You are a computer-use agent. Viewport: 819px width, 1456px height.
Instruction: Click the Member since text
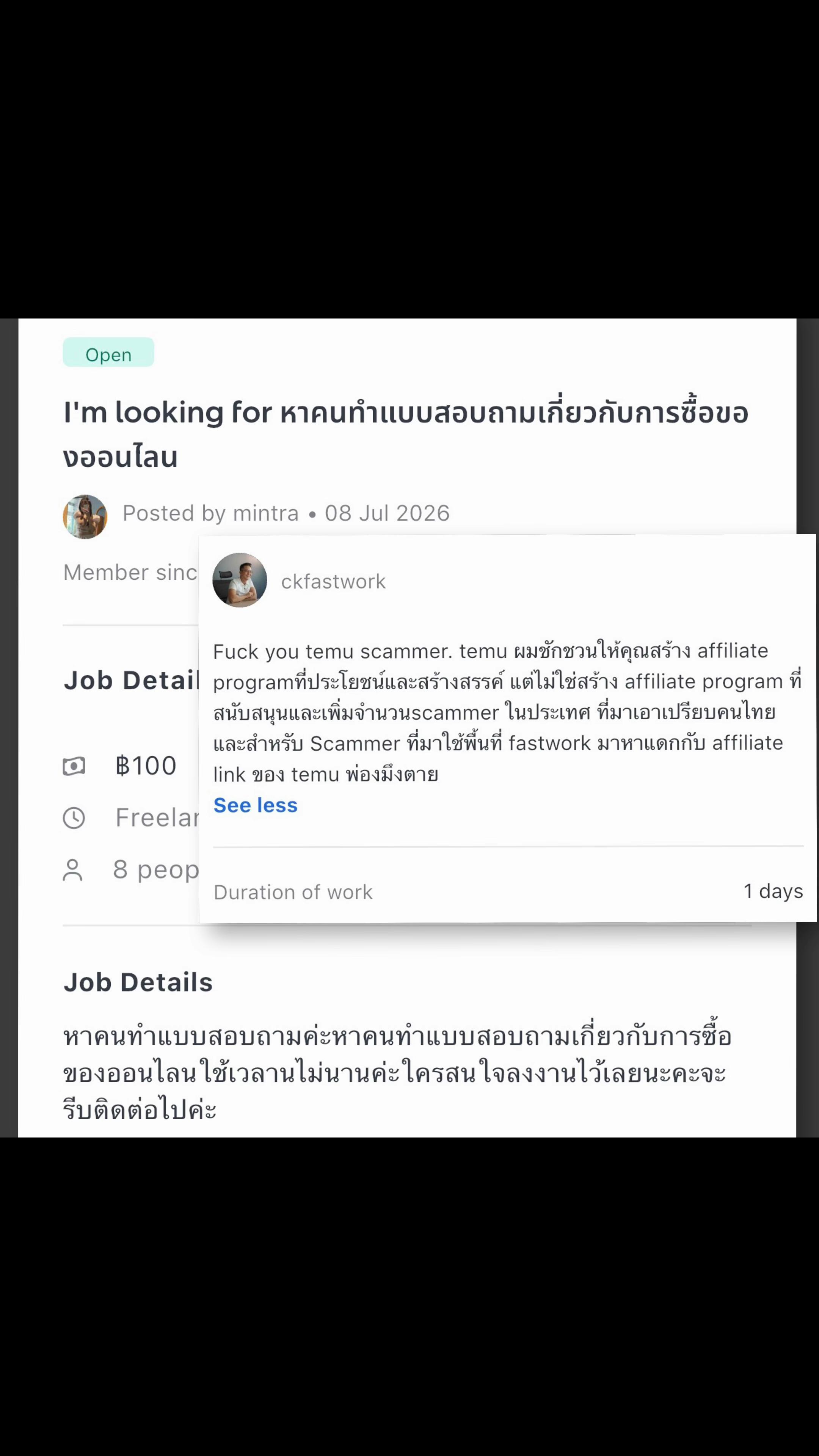[130, 573]
